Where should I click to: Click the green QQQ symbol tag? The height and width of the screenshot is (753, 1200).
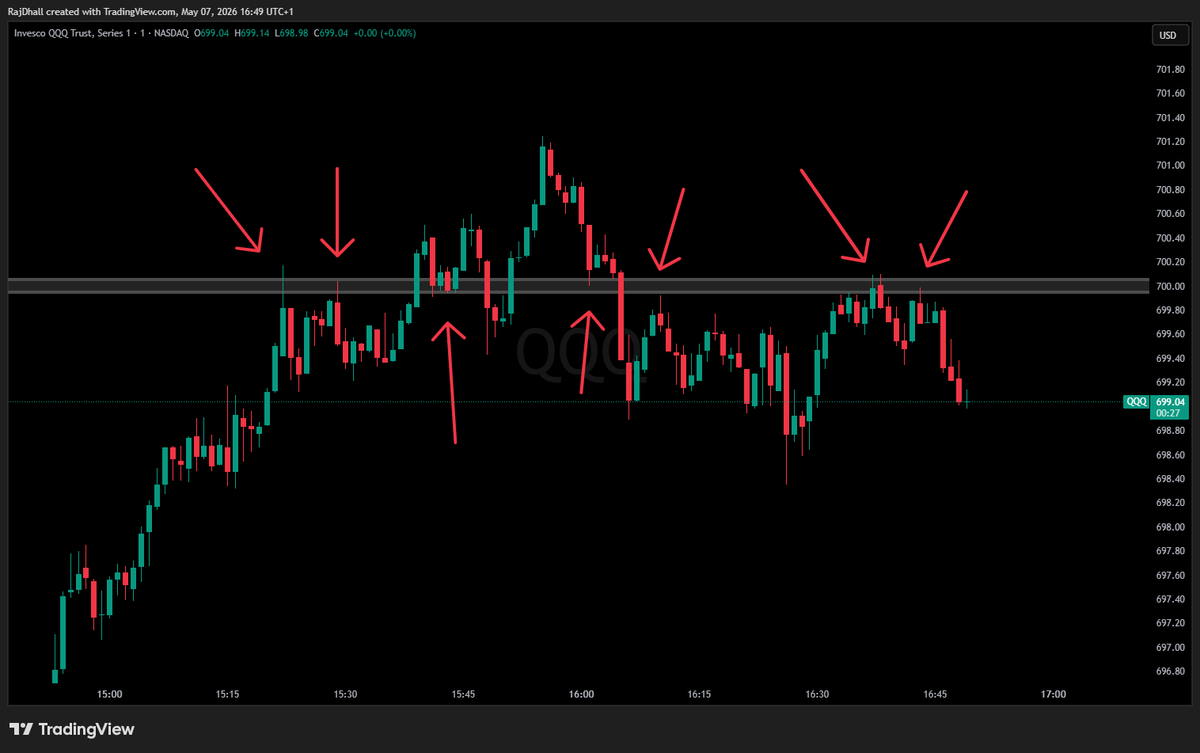click(x=1136, y=402)
